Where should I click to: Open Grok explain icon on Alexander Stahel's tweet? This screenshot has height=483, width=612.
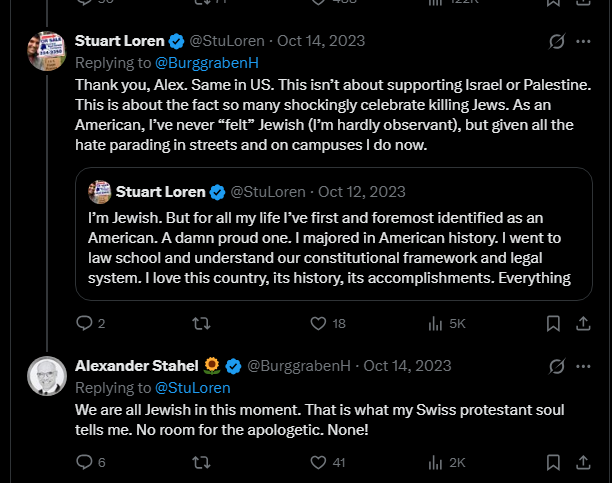(557, 366)
